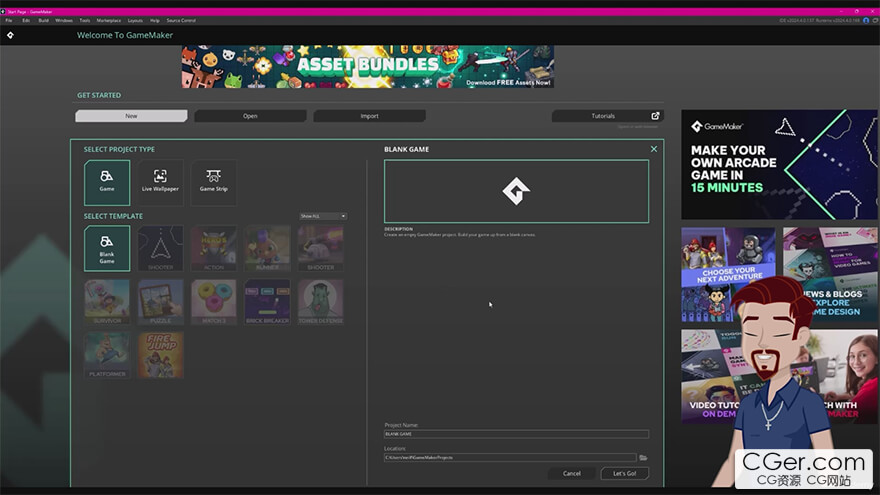Open the Layouts menu

click(135, 20)
